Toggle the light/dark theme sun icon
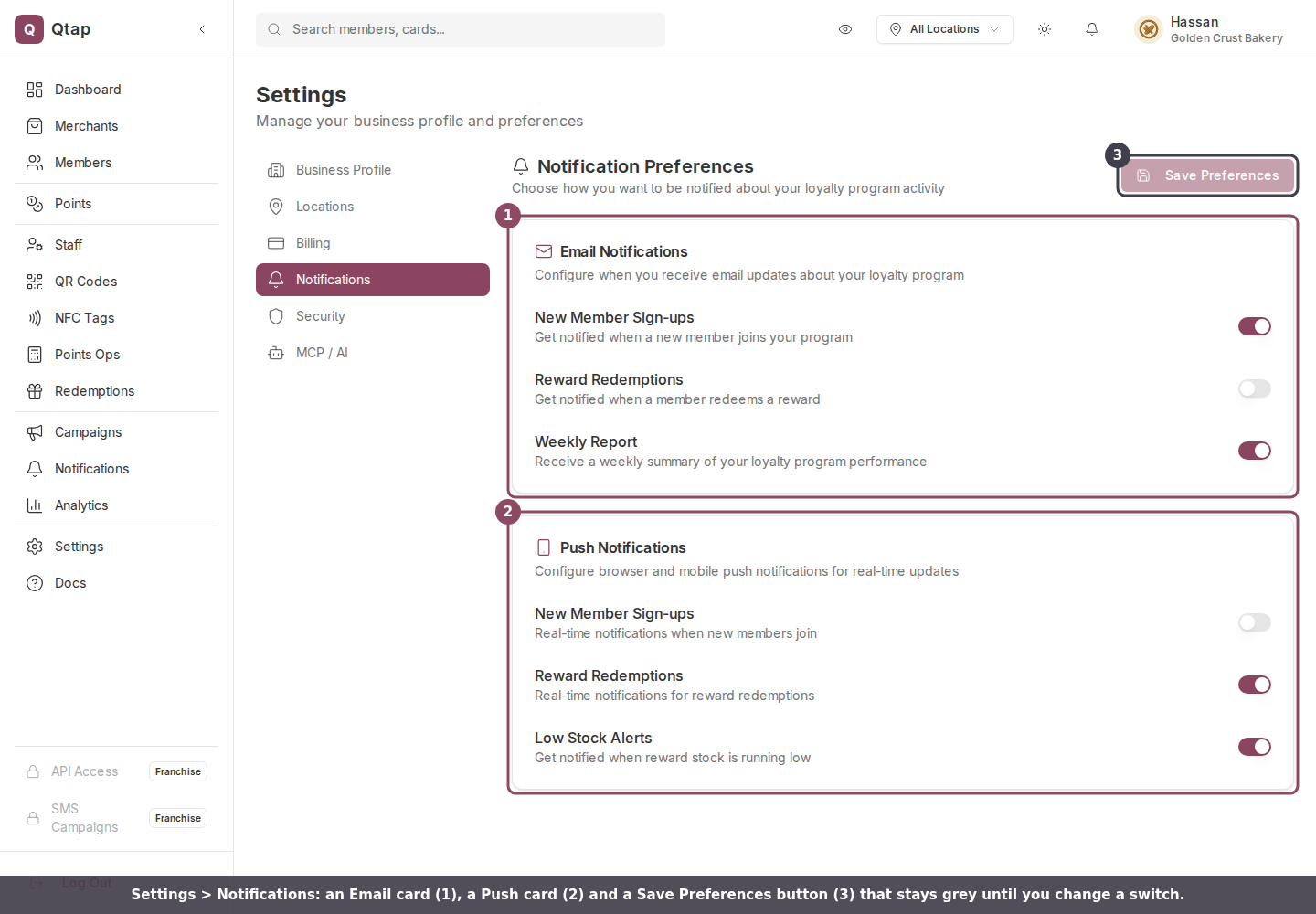 pyautogui.click(x=1045, y=29)
